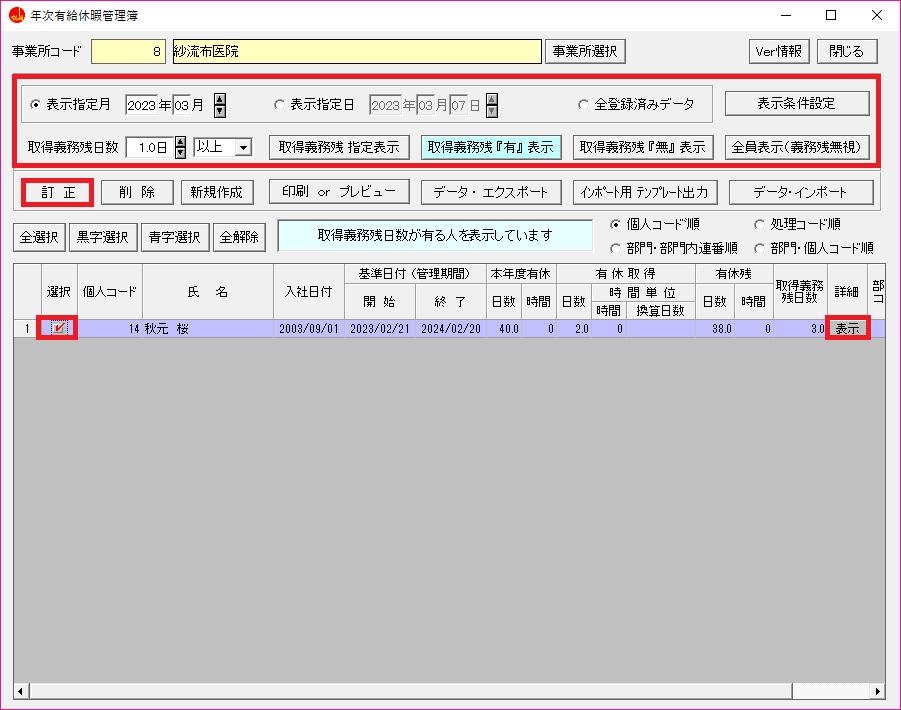Click the 選択 column header
This screenshot has height=710, width=901.
click(x=59, y=292)
